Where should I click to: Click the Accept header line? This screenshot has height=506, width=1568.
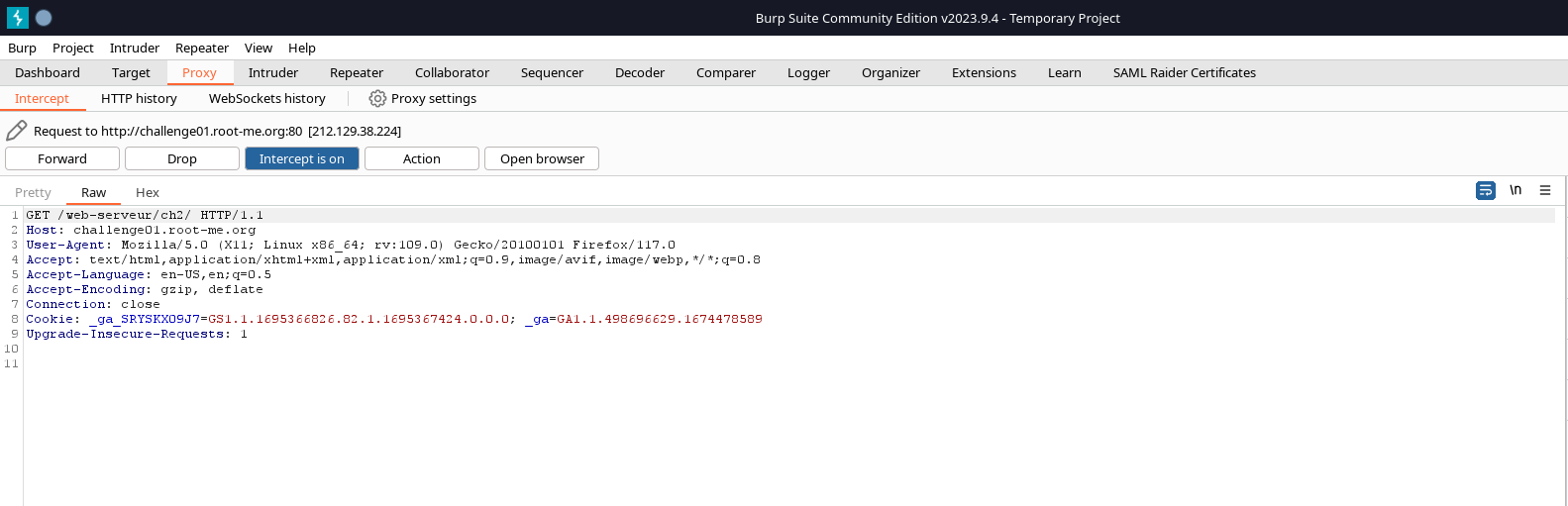point(393,259)
